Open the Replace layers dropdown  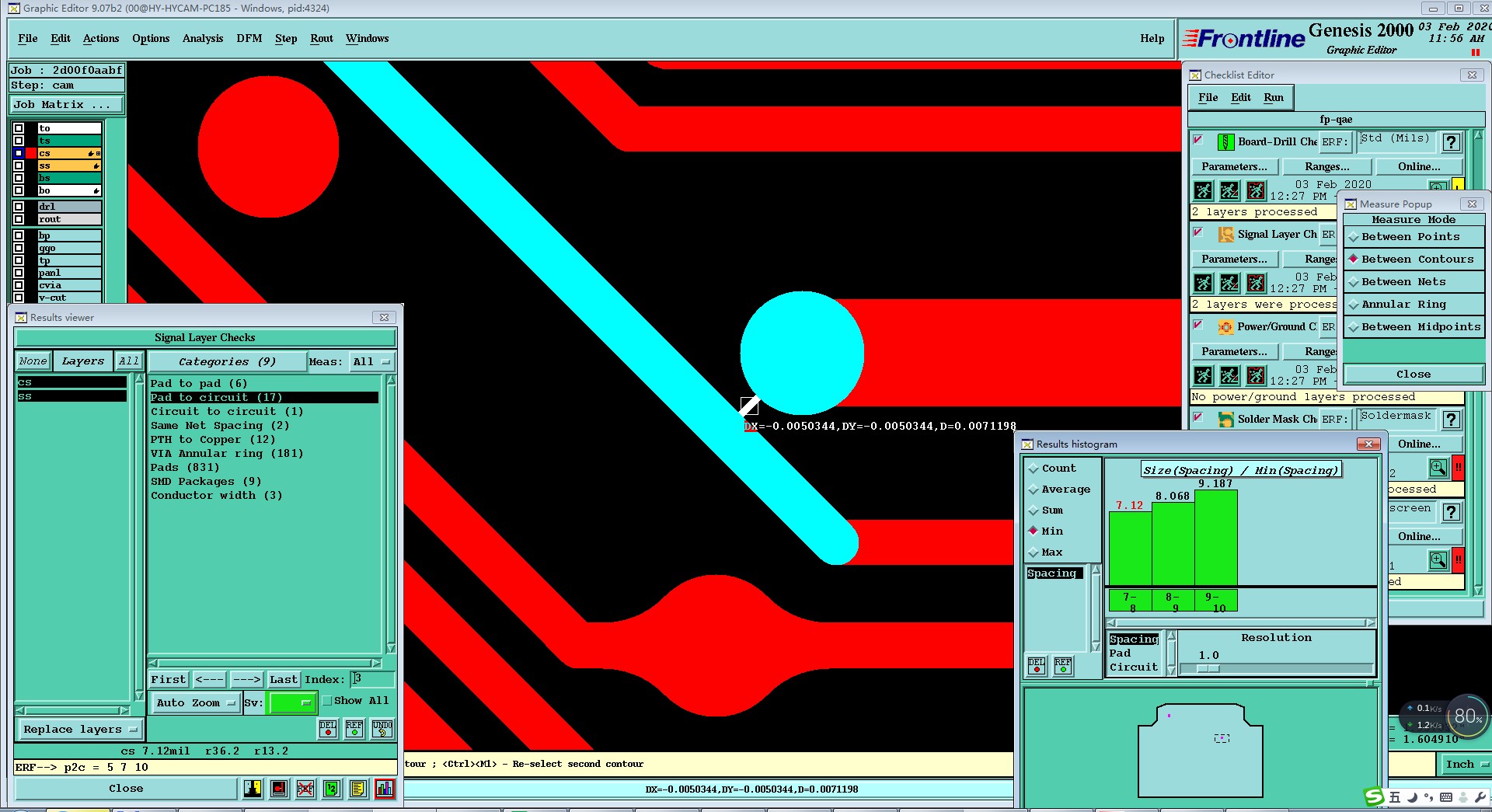pos(80,730)
